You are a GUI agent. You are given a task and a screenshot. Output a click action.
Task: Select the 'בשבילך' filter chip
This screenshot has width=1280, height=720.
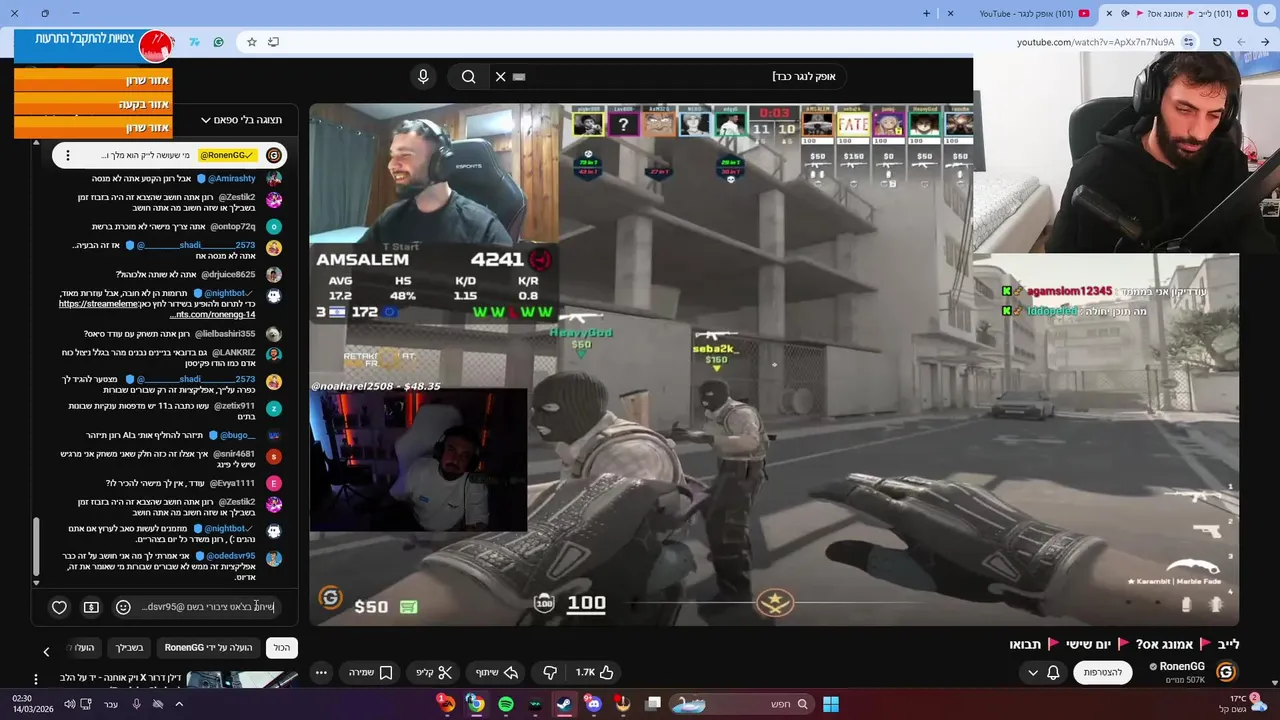click(x=129, y=648)
